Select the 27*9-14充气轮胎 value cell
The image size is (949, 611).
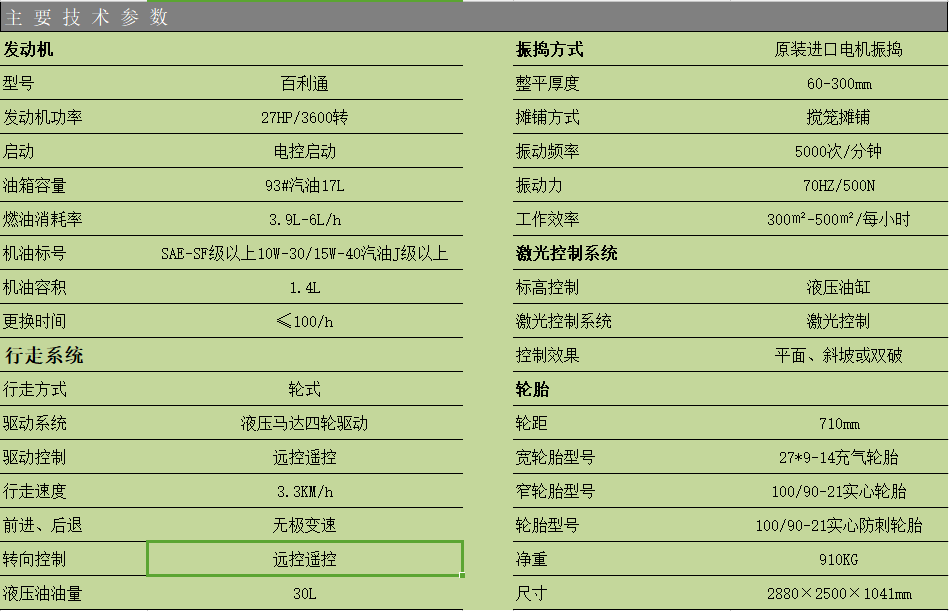(x=839, y=457)
